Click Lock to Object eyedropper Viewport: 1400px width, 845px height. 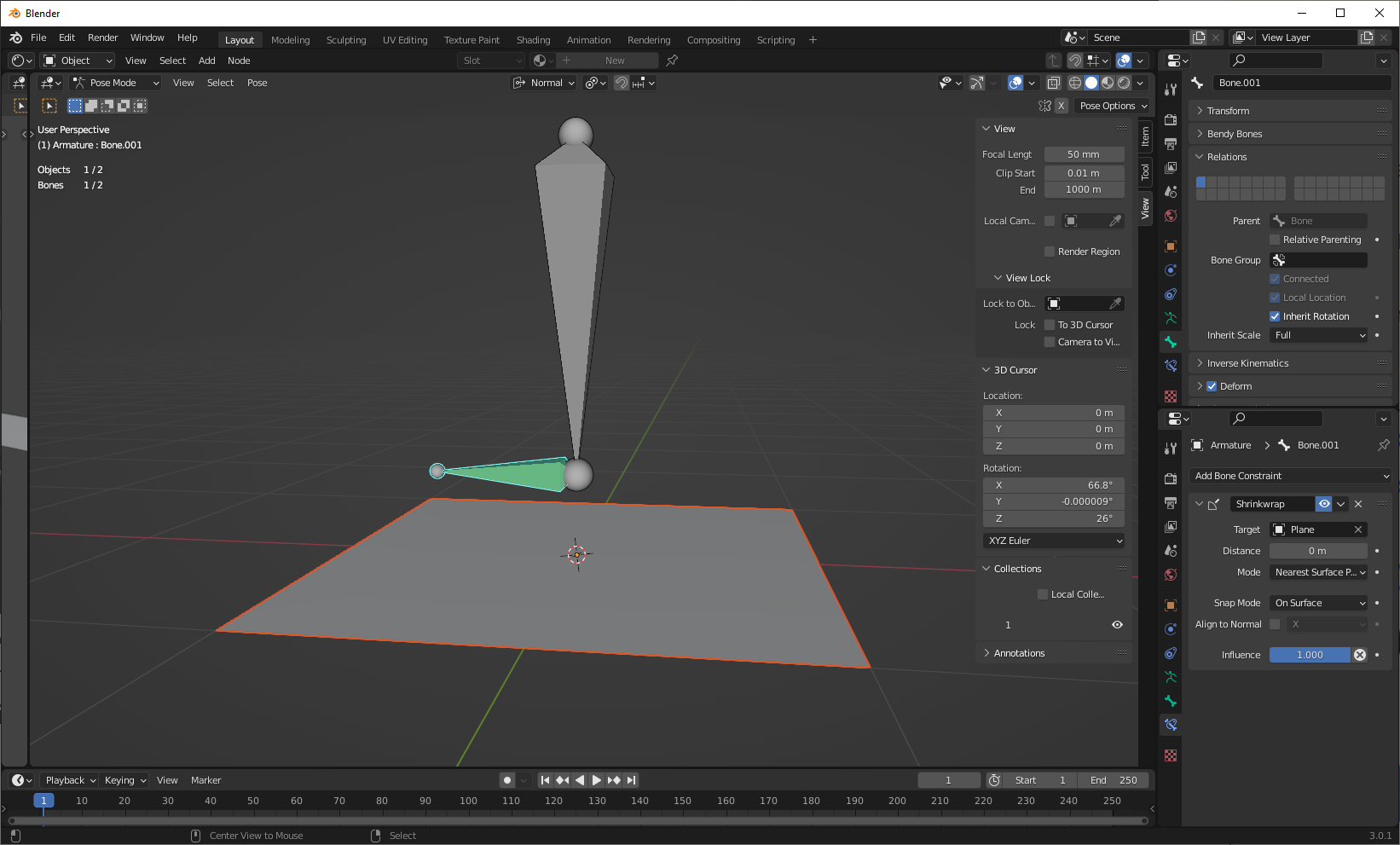[x=1114, y=304]
